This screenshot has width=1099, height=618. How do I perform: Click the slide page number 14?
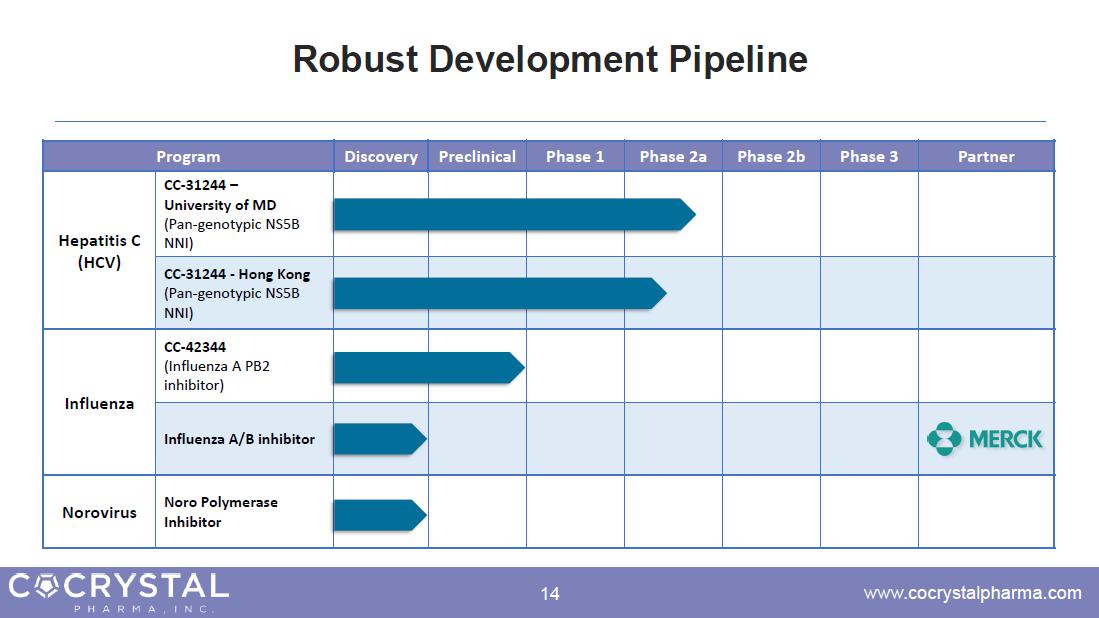coord(550,593)
